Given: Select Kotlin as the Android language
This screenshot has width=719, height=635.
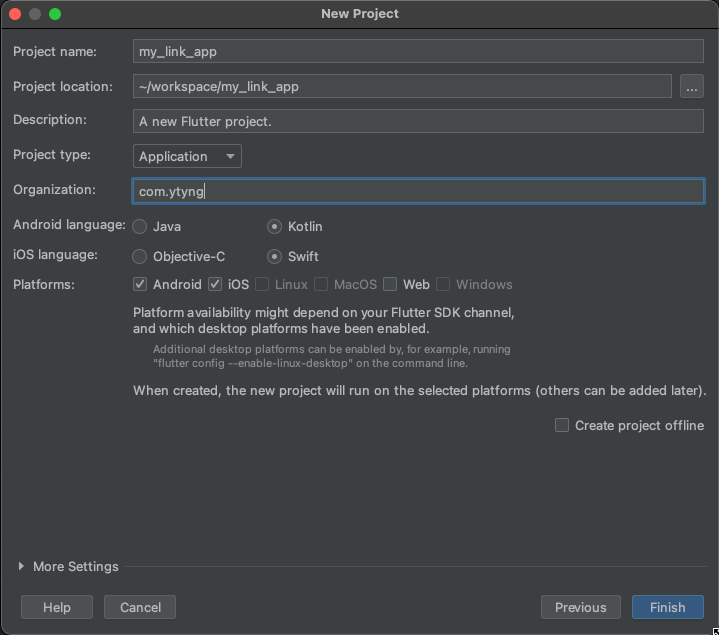Looking at the screenshot, I should [274, 226].
